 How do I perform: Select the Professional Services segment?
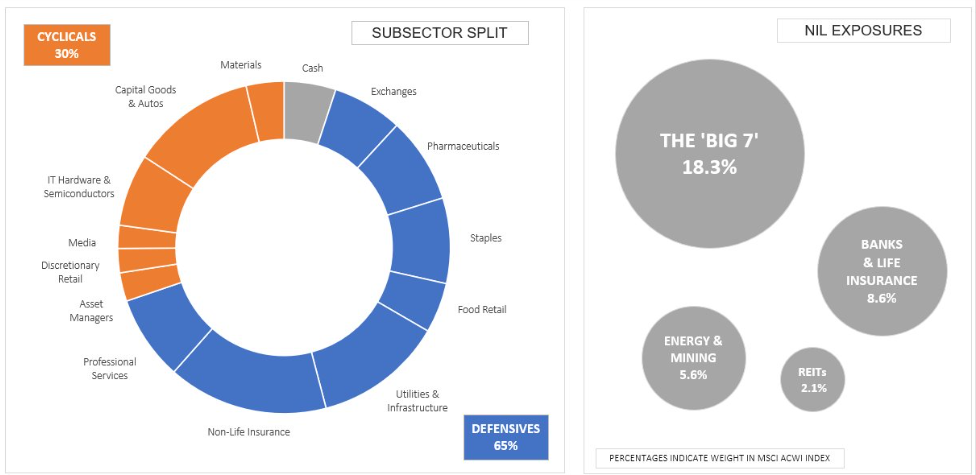[162, 322]
